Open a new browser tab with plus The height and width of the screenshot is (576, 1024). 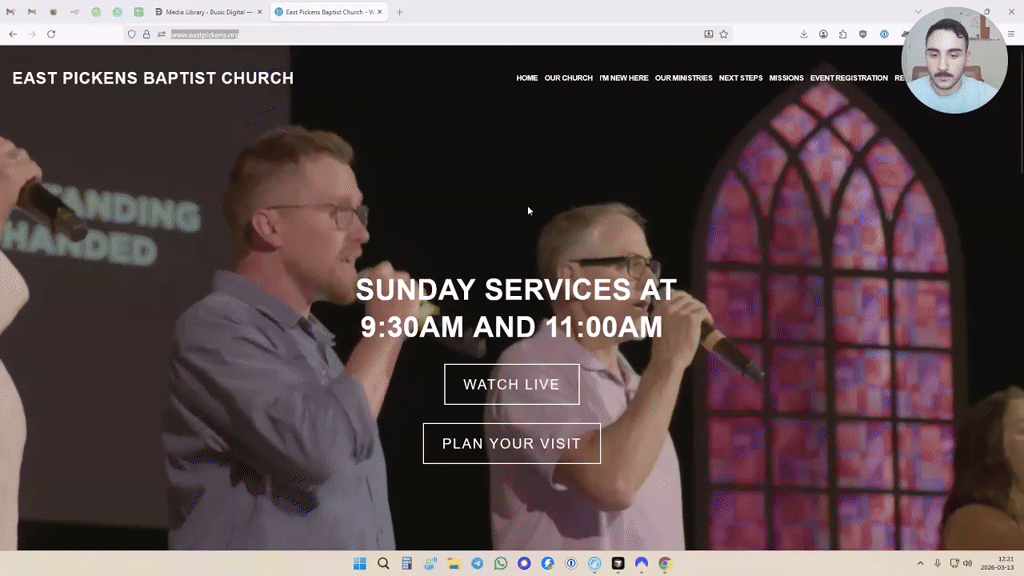400,12
